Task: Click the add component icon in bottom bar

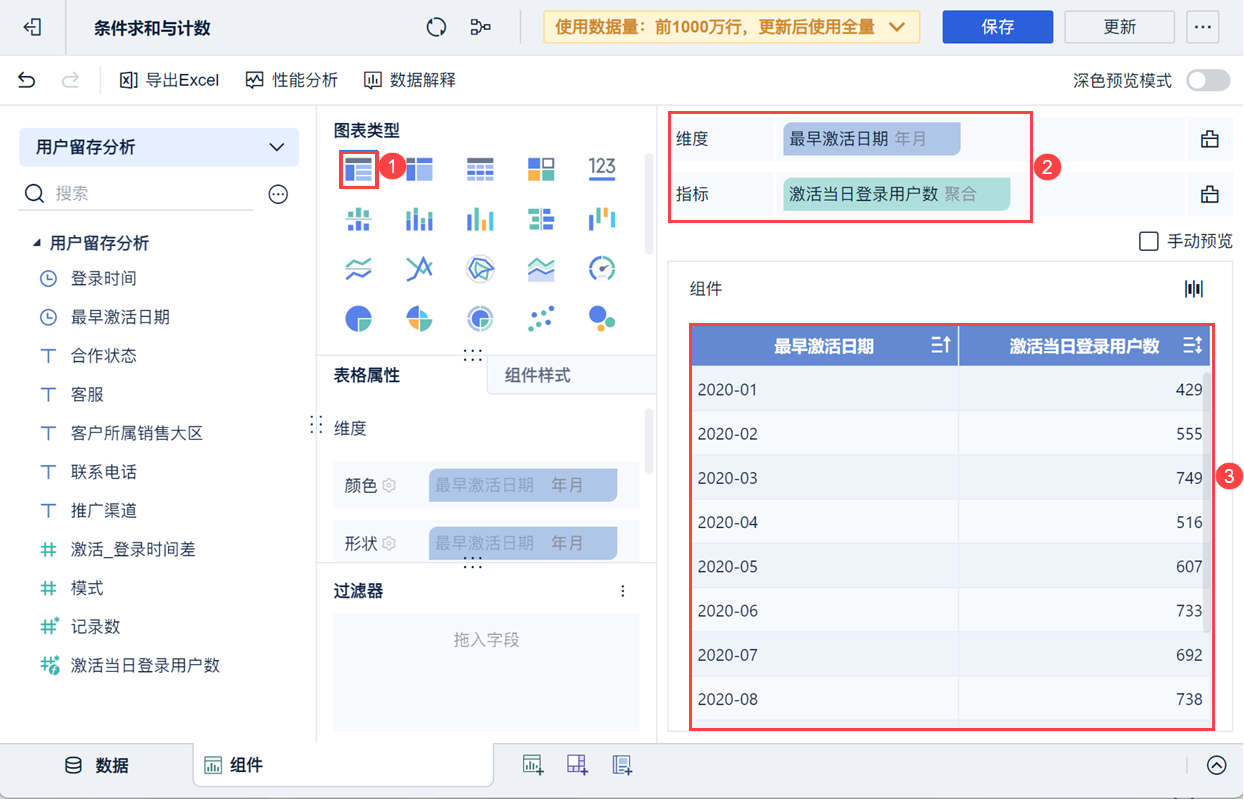Action: click(x=532, y=765)
